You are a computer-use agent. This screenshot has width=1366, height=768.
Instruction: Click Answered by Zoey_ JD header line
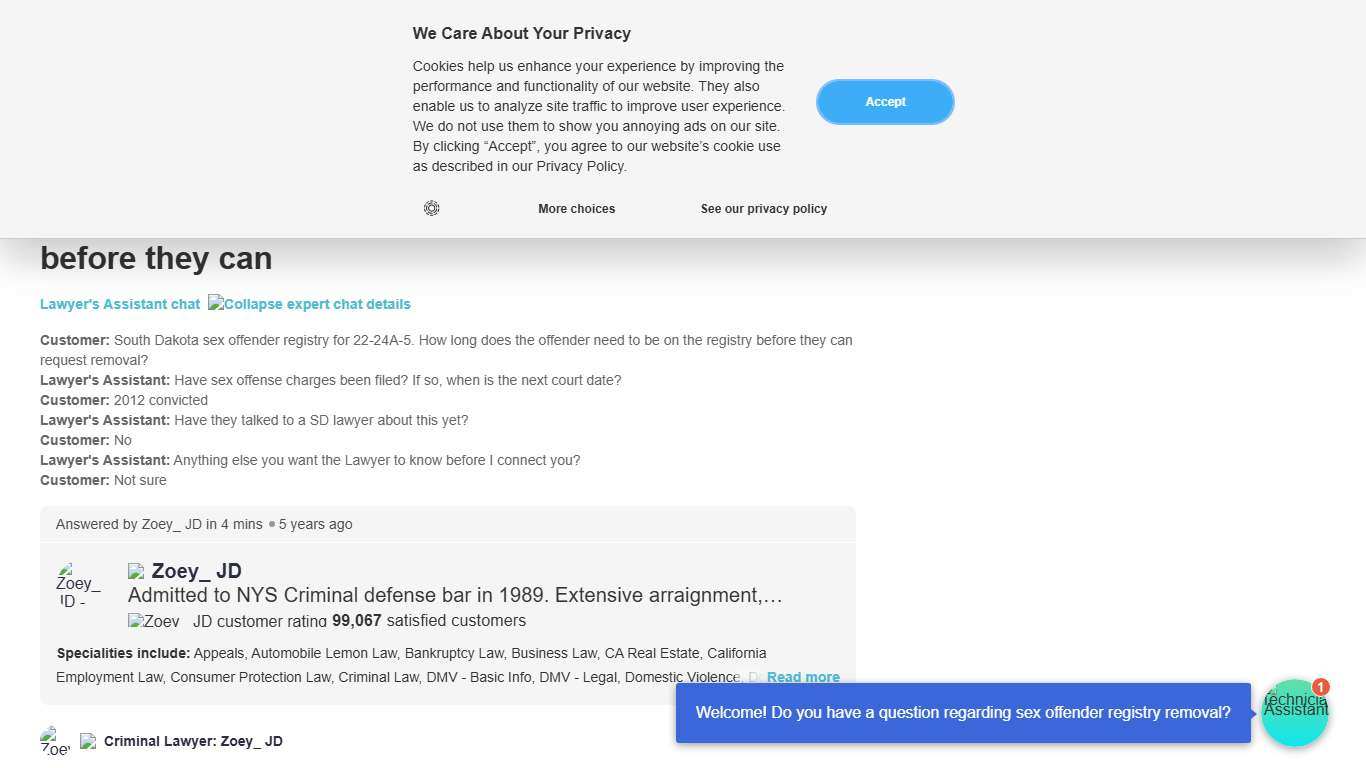[x=204, y=524]
